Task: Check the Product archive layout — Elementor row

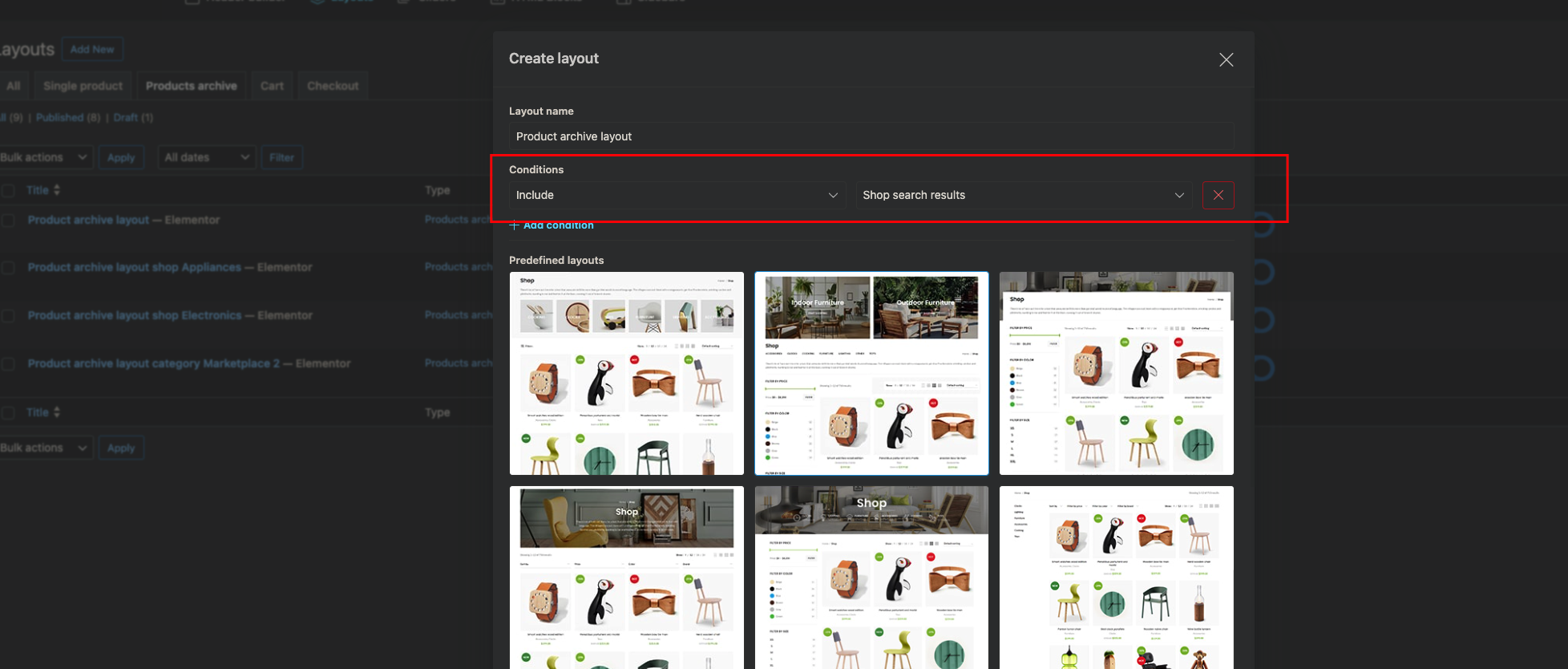Action: pyautogui.click(x=8, y=220)
